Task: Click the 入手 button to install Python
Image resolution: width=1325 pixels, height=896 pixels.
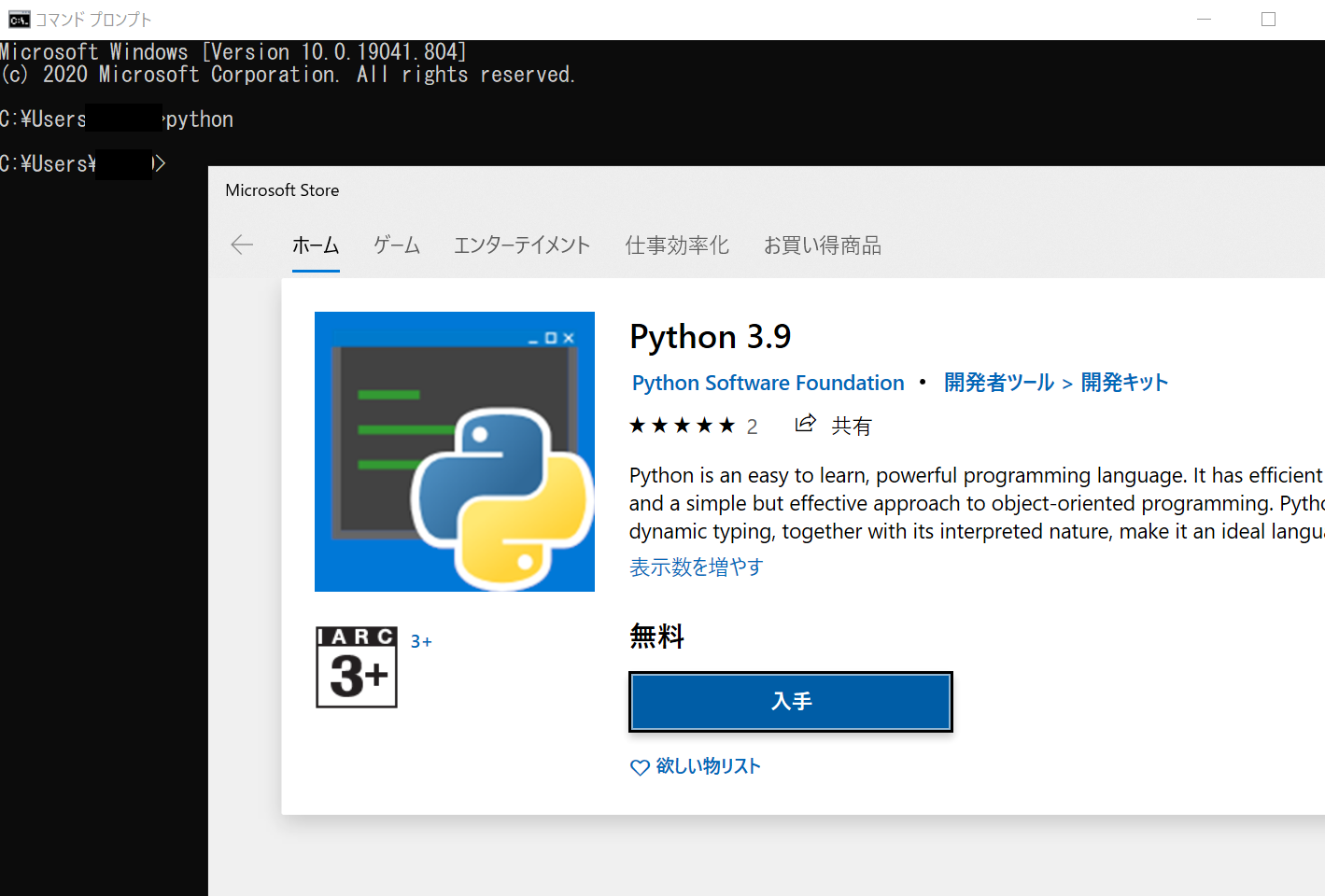Action: pos(790,702)
